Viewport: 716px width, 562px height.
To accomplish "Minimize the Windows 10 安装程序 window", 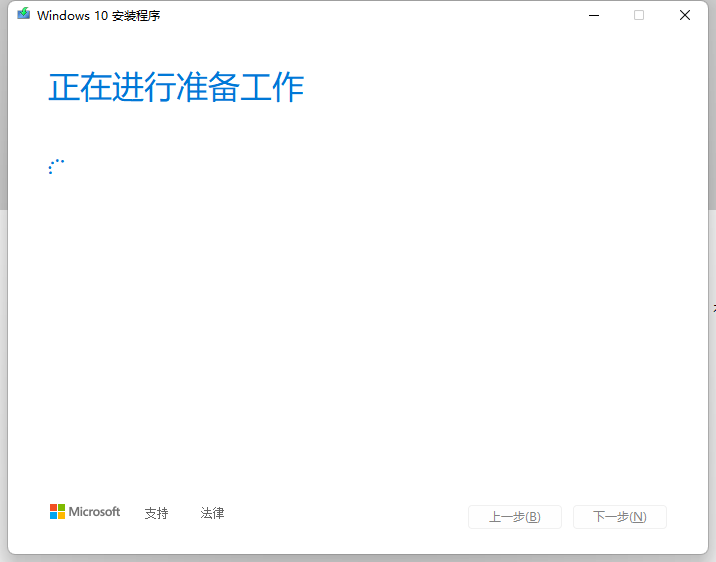I will (594, 16).
